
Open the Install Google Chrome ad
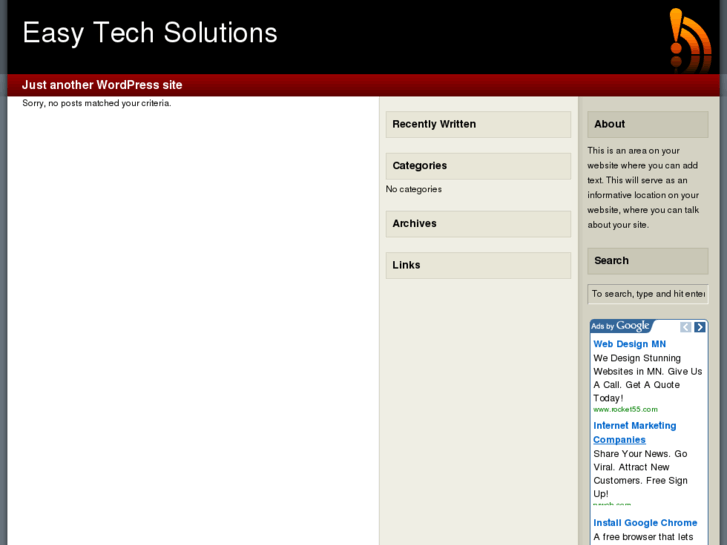[645, 523]
